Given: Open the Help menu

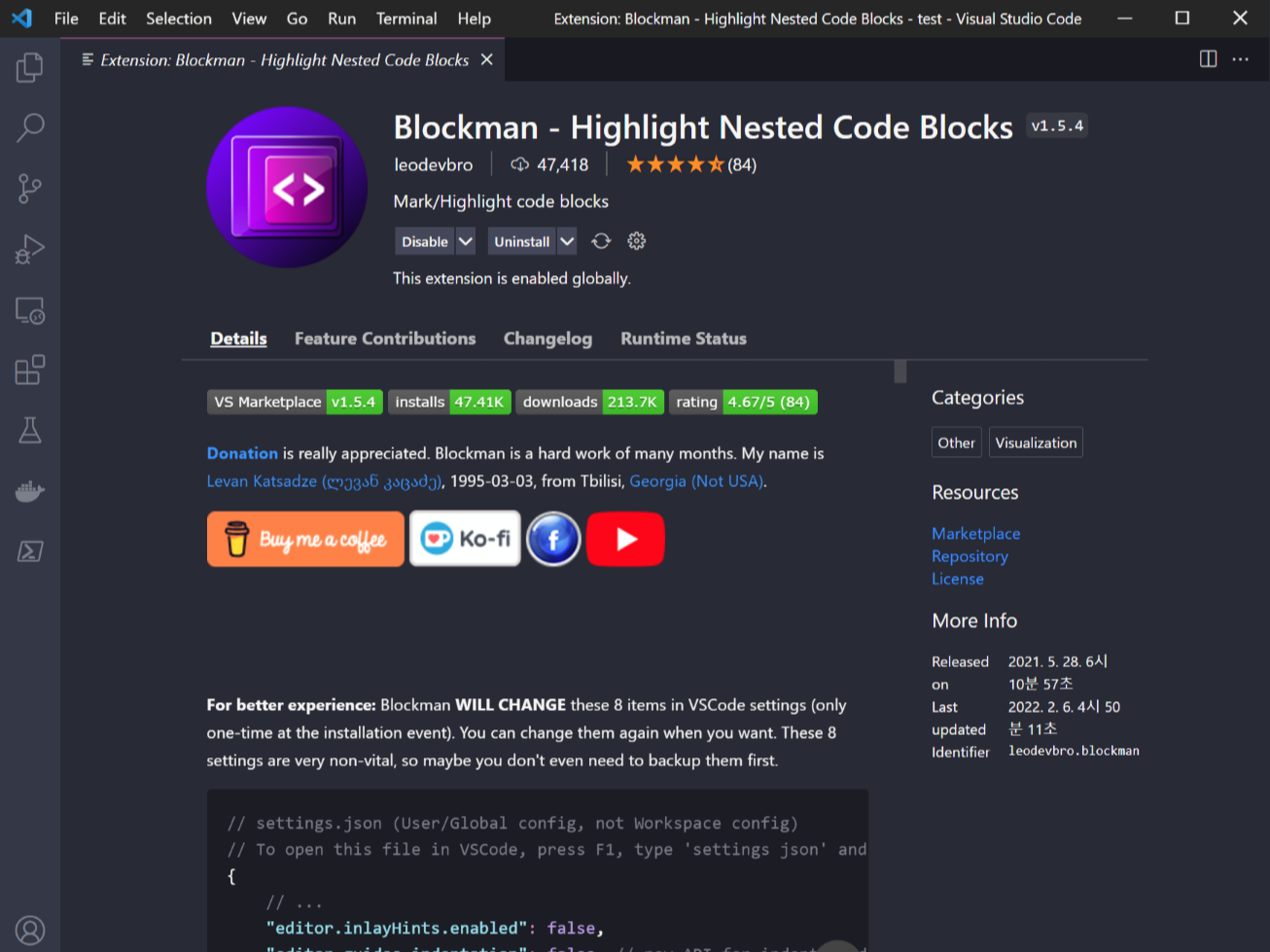Looking at the screenshot, I should 475,18.
